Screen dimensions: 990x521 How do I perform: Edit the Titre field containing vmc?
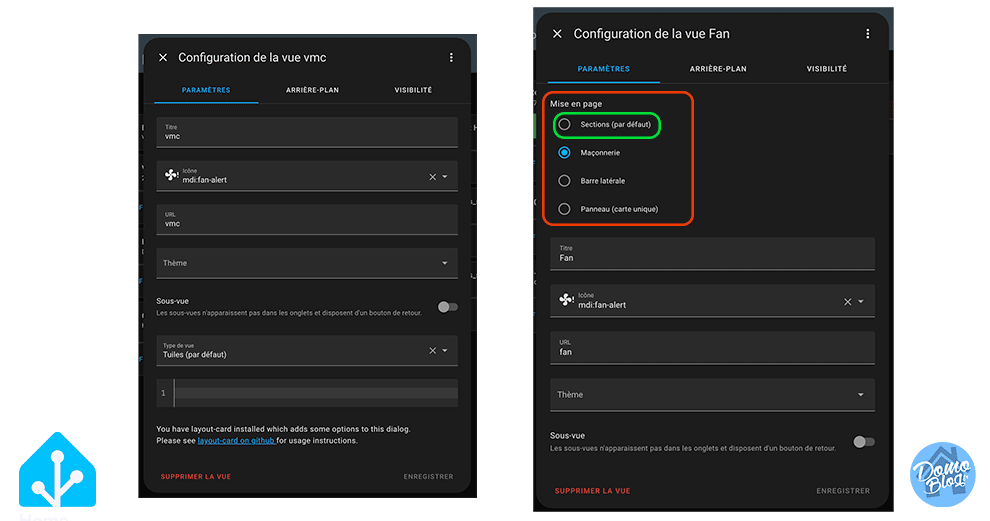coord(307,132)
